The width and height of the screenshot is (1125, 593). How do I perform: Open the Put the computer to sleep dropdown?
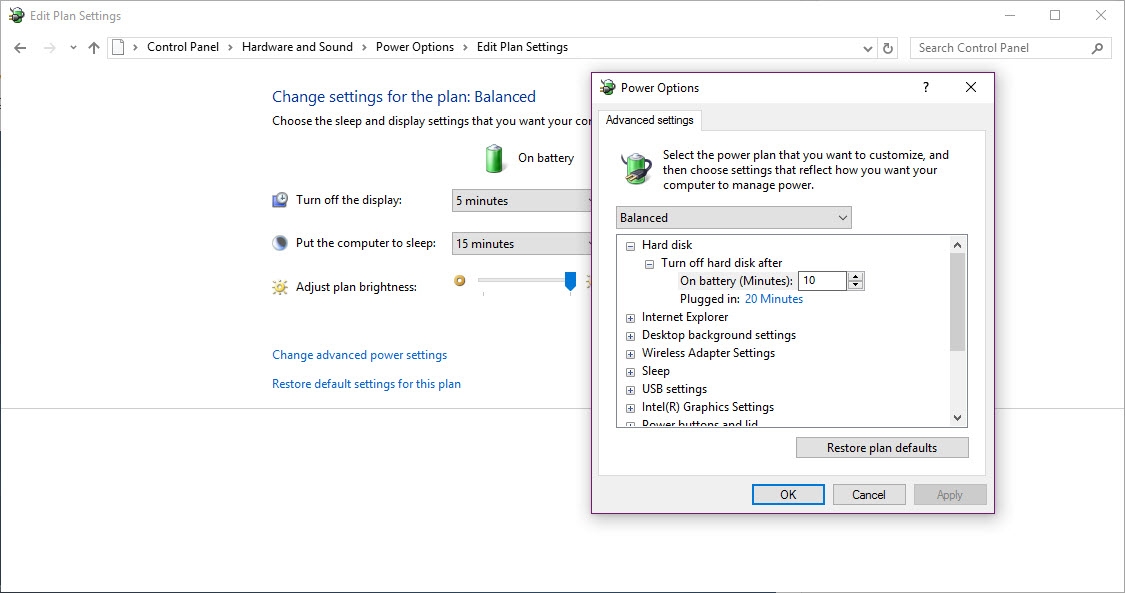tap(523, 244)
